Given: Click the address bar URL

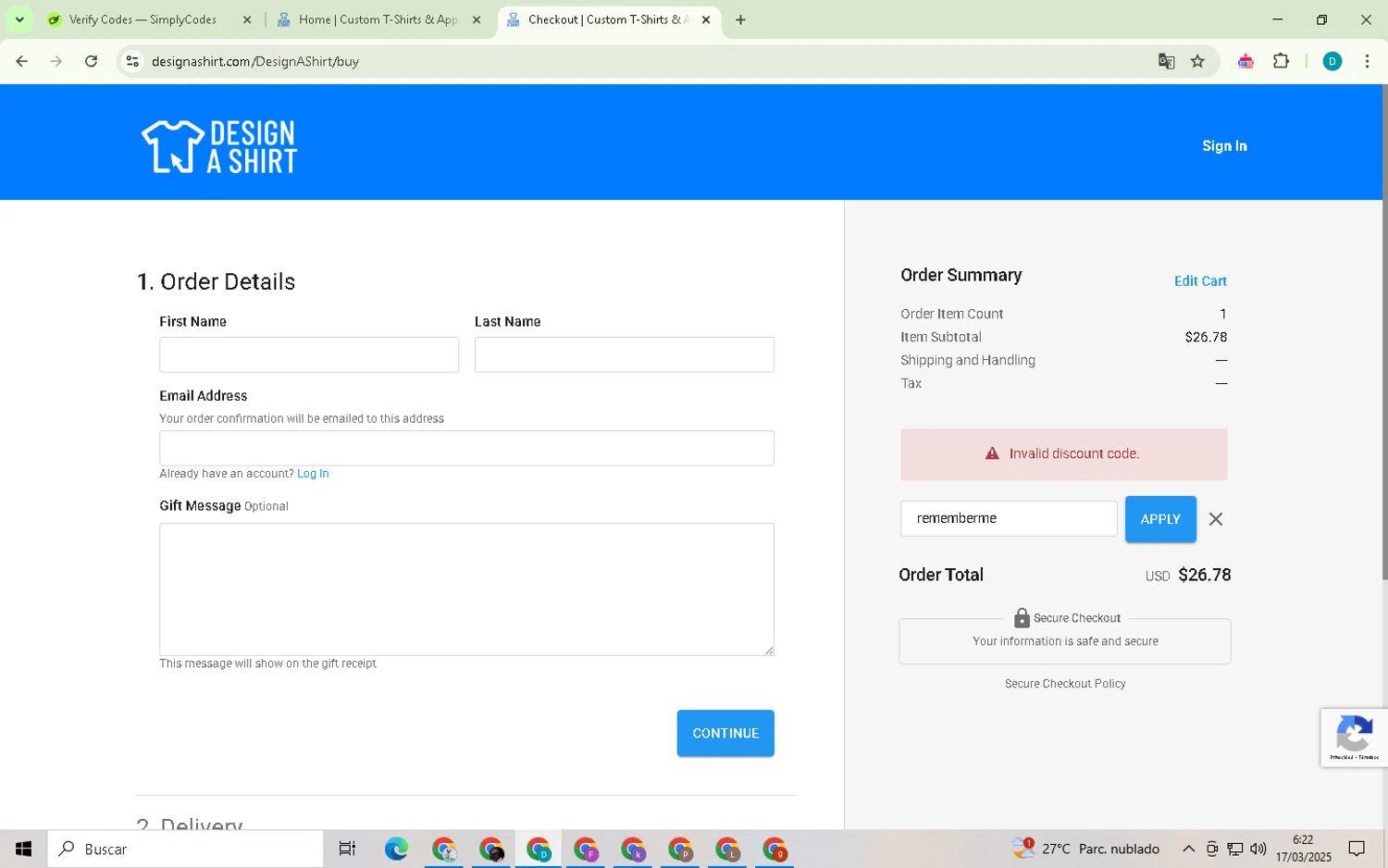Looking at the screenshot, I should [x=255, y=61].
